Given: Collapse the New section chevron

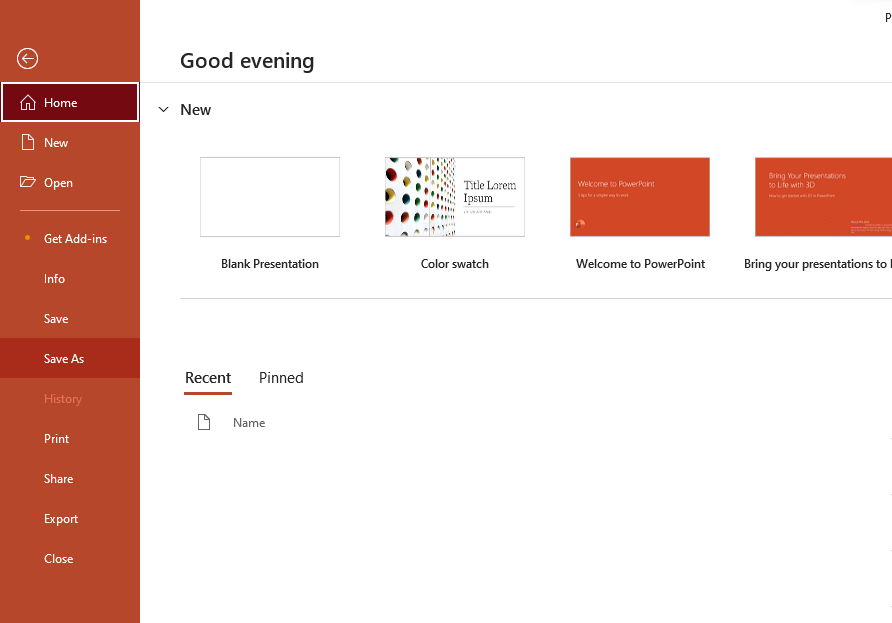Looking at the screenshot, I should (x=164, y=110).
